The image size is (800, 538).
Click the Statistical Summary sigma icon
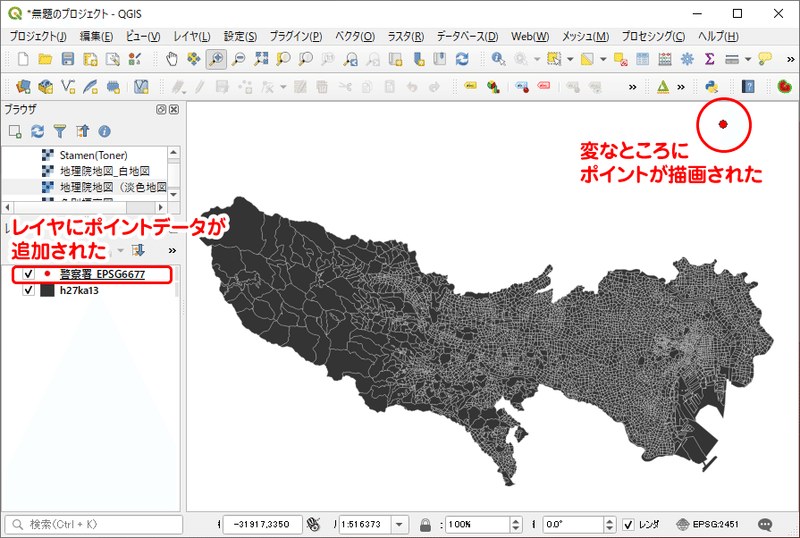709,59
